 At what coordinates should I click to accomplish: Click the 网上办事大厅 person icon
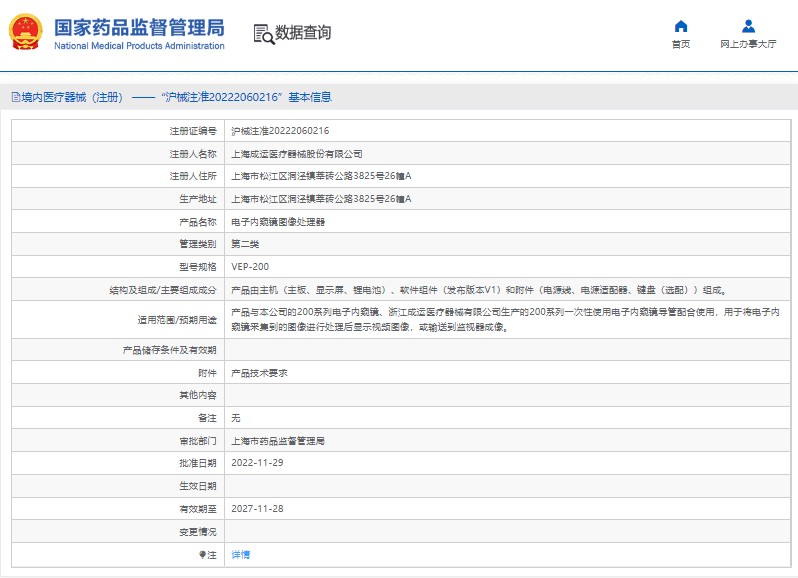click(x=748, y=26)
